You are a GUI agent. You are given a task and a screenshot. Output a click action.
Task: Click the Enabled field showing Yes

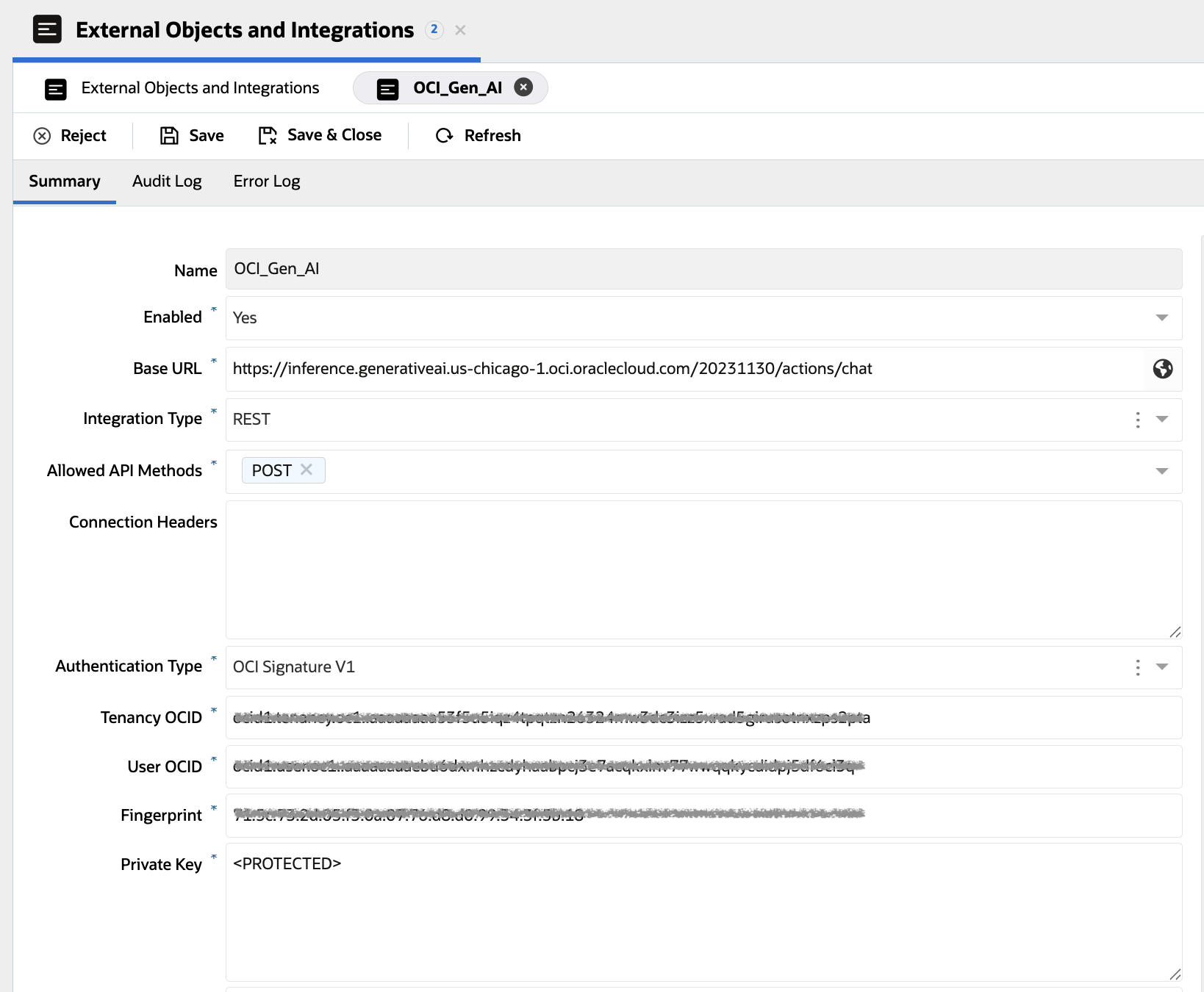click(703, 318)
